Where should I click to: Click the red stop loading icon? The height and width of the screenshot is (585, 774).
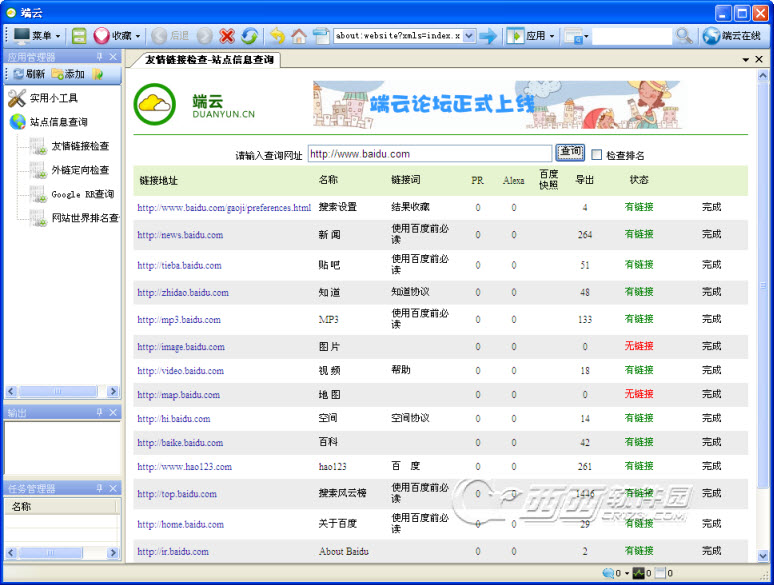point(227,36)
